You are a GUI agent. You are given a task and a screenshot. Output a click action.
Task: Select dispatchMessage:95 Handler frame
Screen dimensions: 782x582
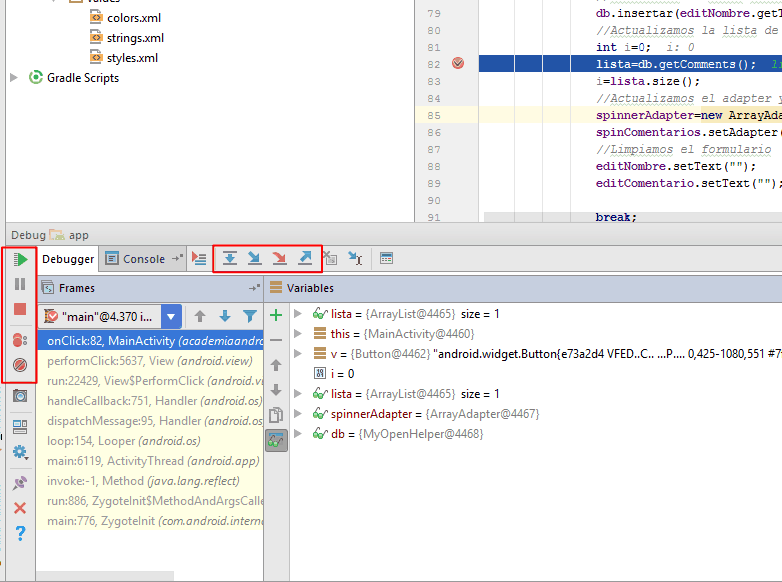tap(151, 420)
